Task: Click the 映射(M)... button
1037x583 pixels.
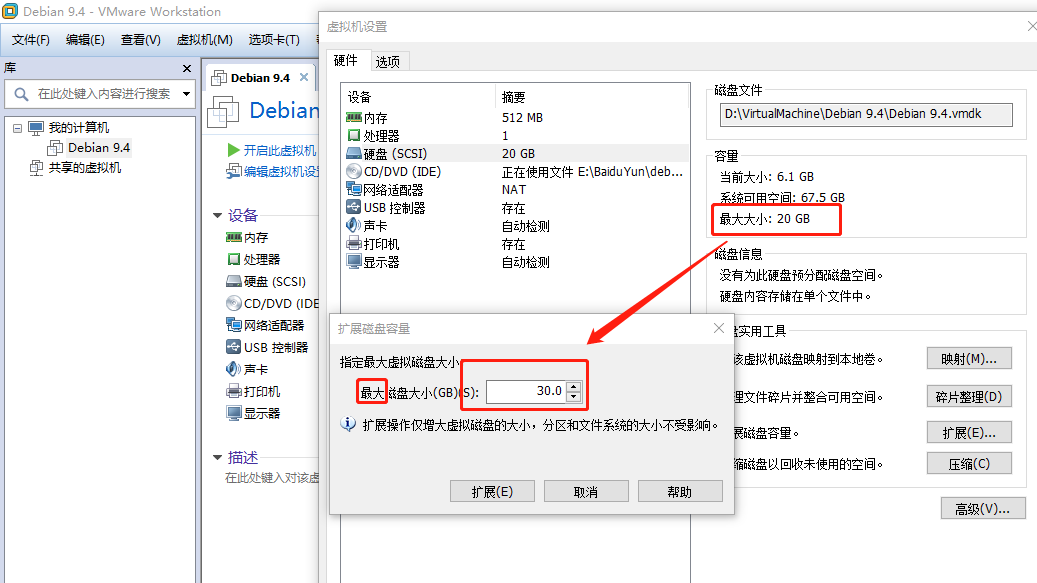Action: (969, 359)
